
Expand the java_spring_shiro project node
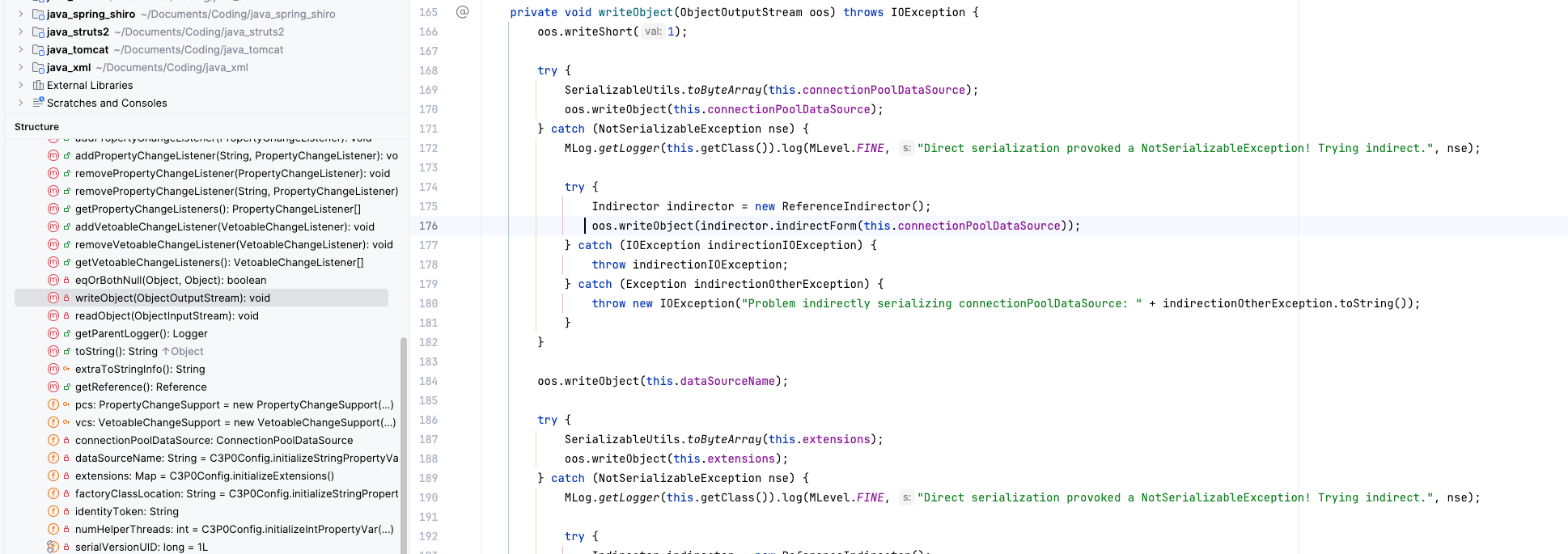point(20,14)
